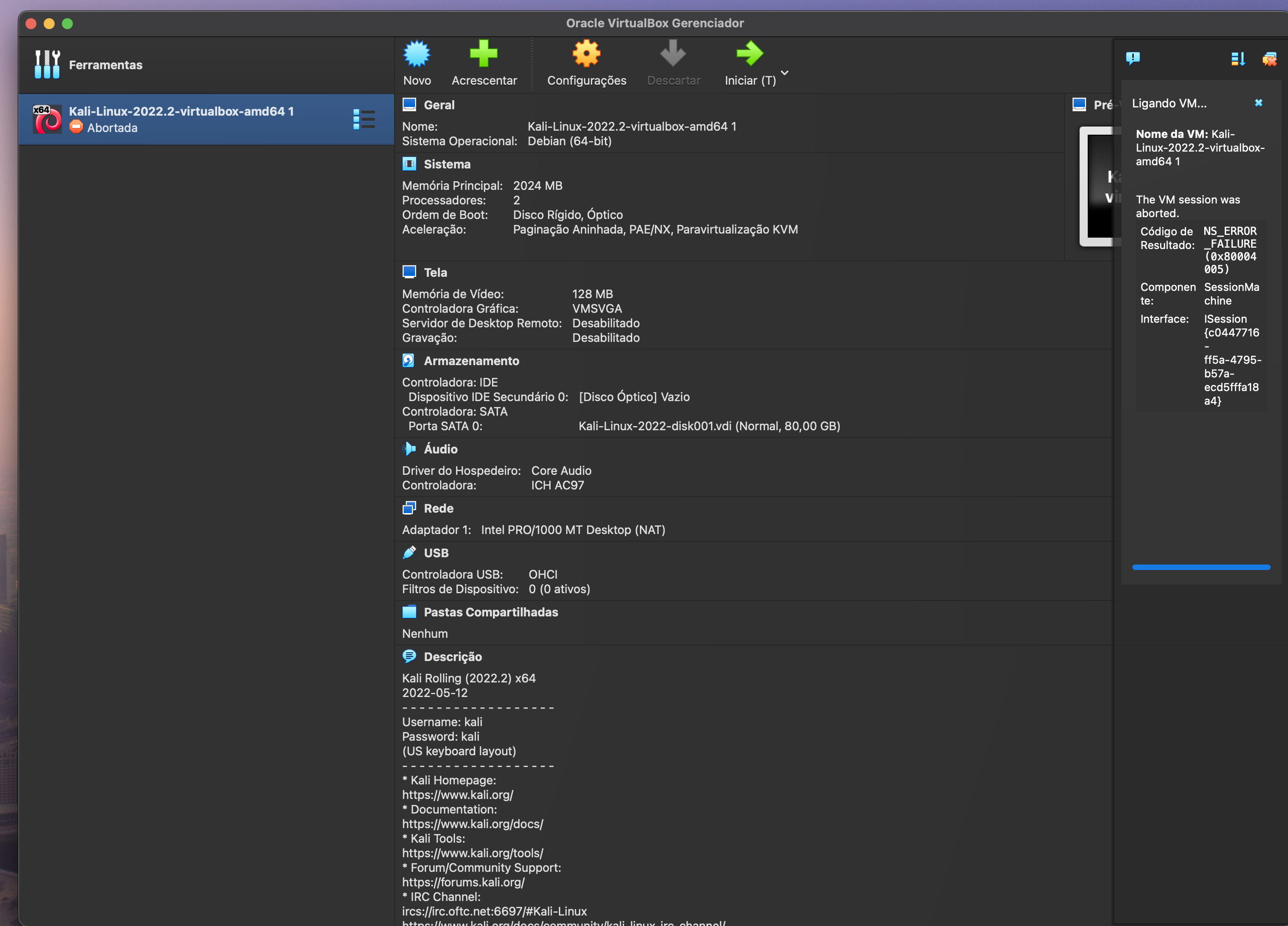
Task: Click the [Disco Óptico] Vazio entry
Action: pyautogui.click(x=634, y=397)
